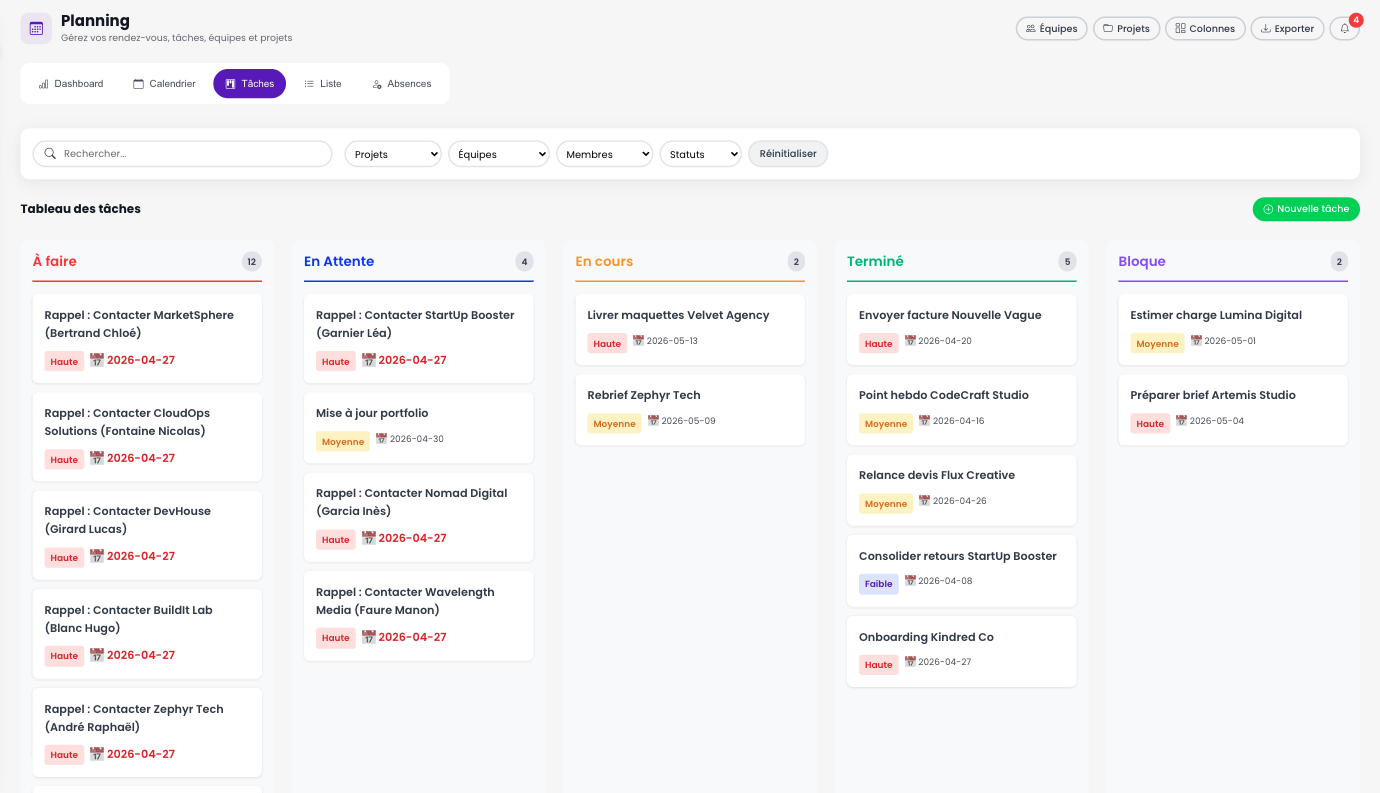Click the Équipes button in the header

(x=1052, y=29)
